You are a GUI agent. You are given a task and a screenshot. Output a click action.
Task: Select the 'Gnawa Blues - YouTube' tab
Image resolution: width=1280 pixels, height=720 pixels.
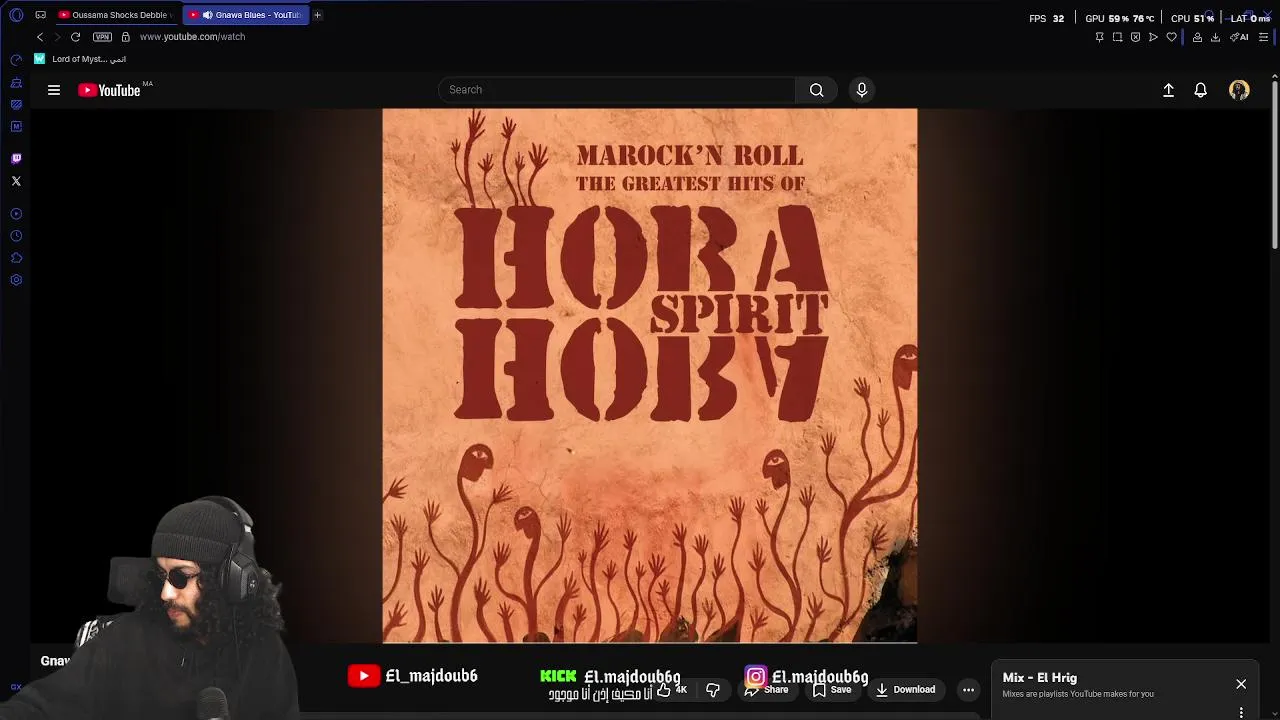[246, 15]
